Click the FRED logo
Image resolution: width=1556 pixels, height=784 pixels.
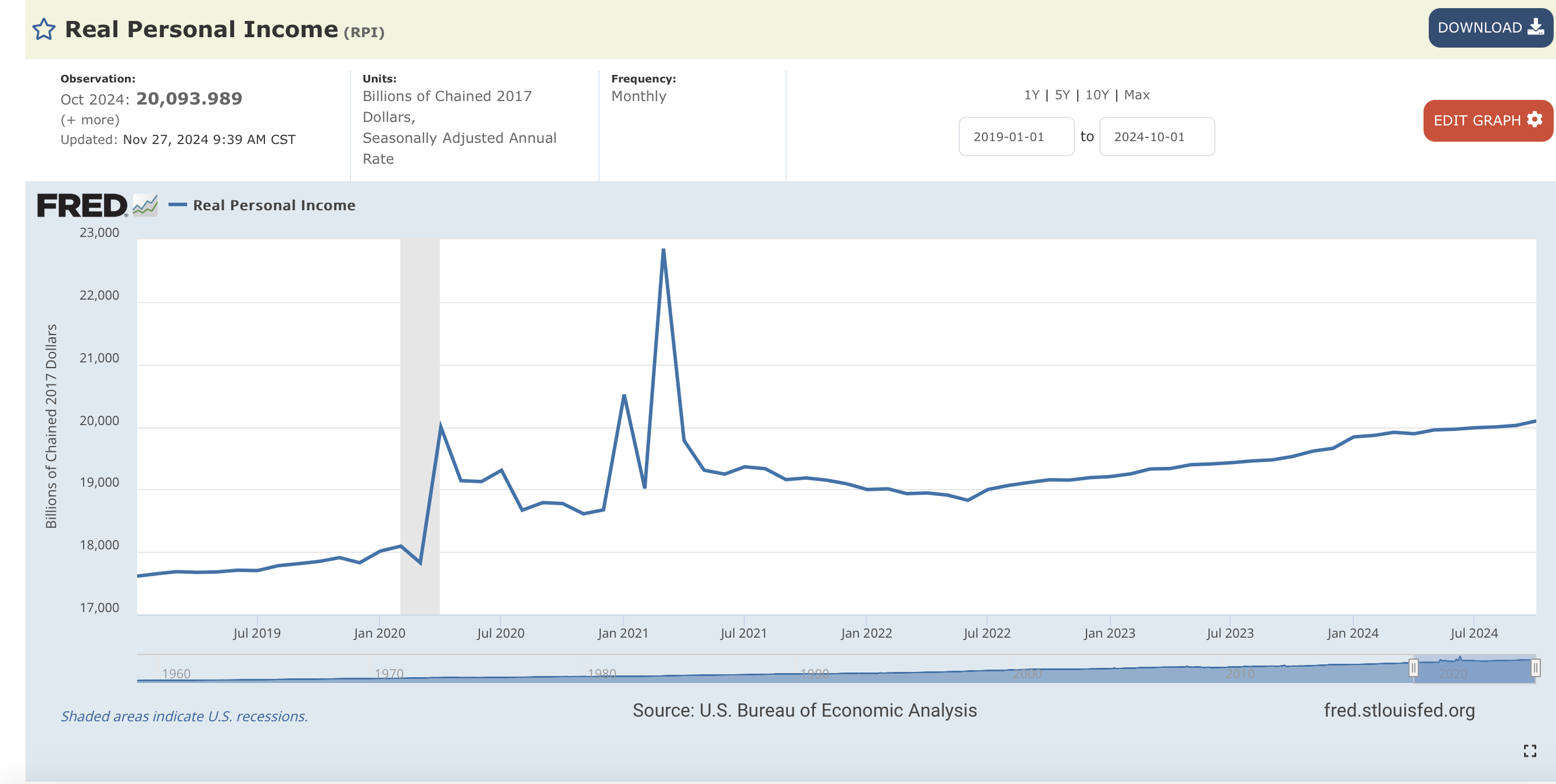point(82,206)
